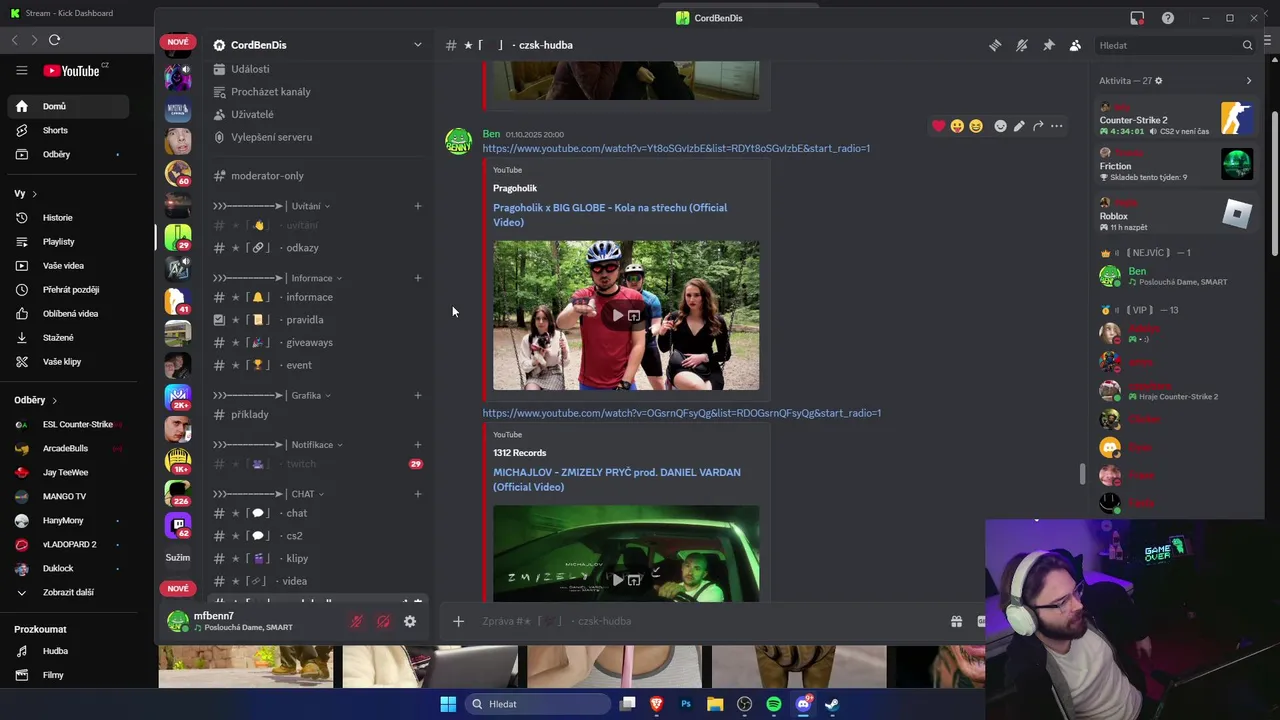Select the klipy channel
This screenshot has width=1280, height=720.
[318, 558]
